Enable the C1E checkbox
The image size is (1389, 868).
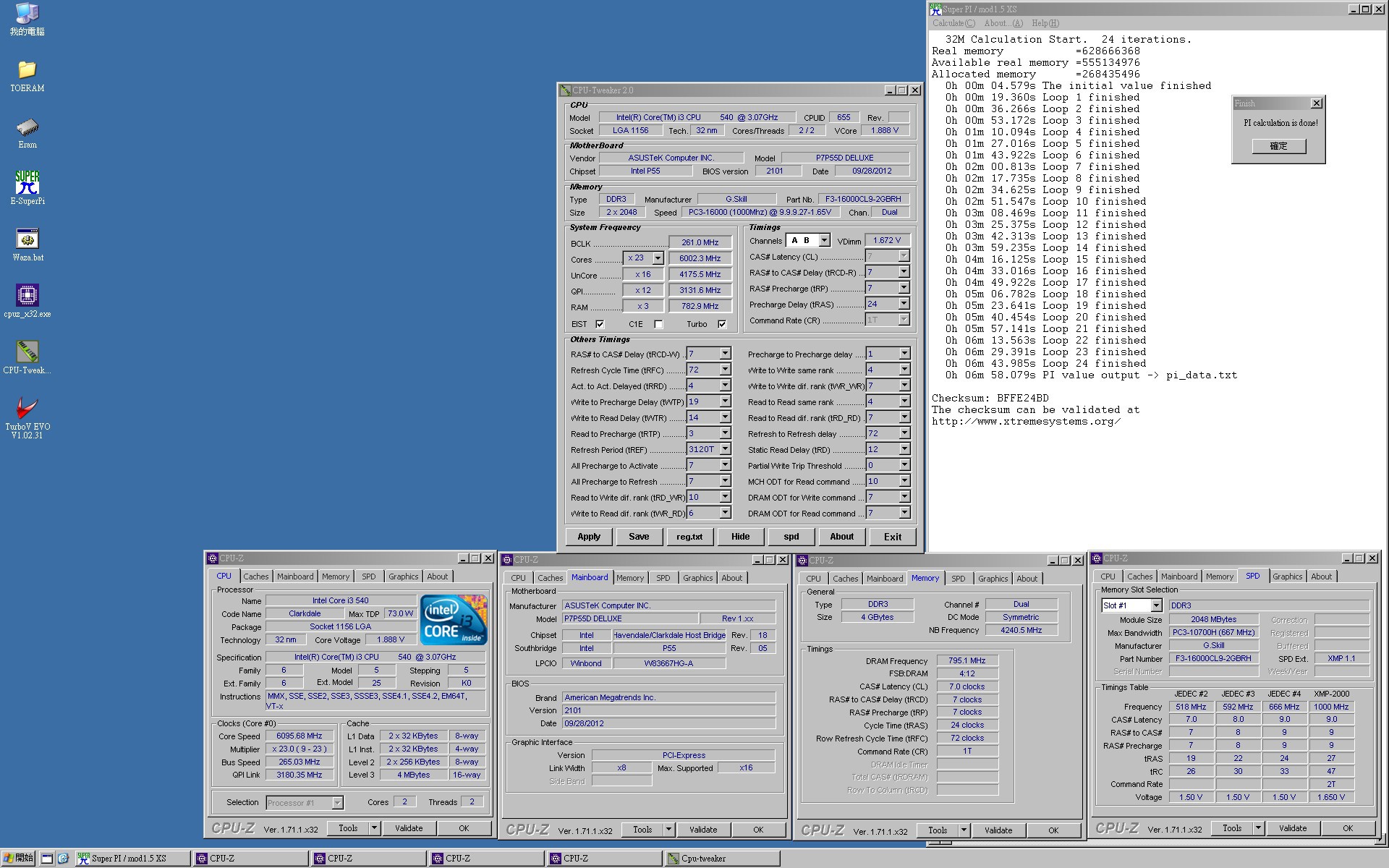[x=658, y=324]
